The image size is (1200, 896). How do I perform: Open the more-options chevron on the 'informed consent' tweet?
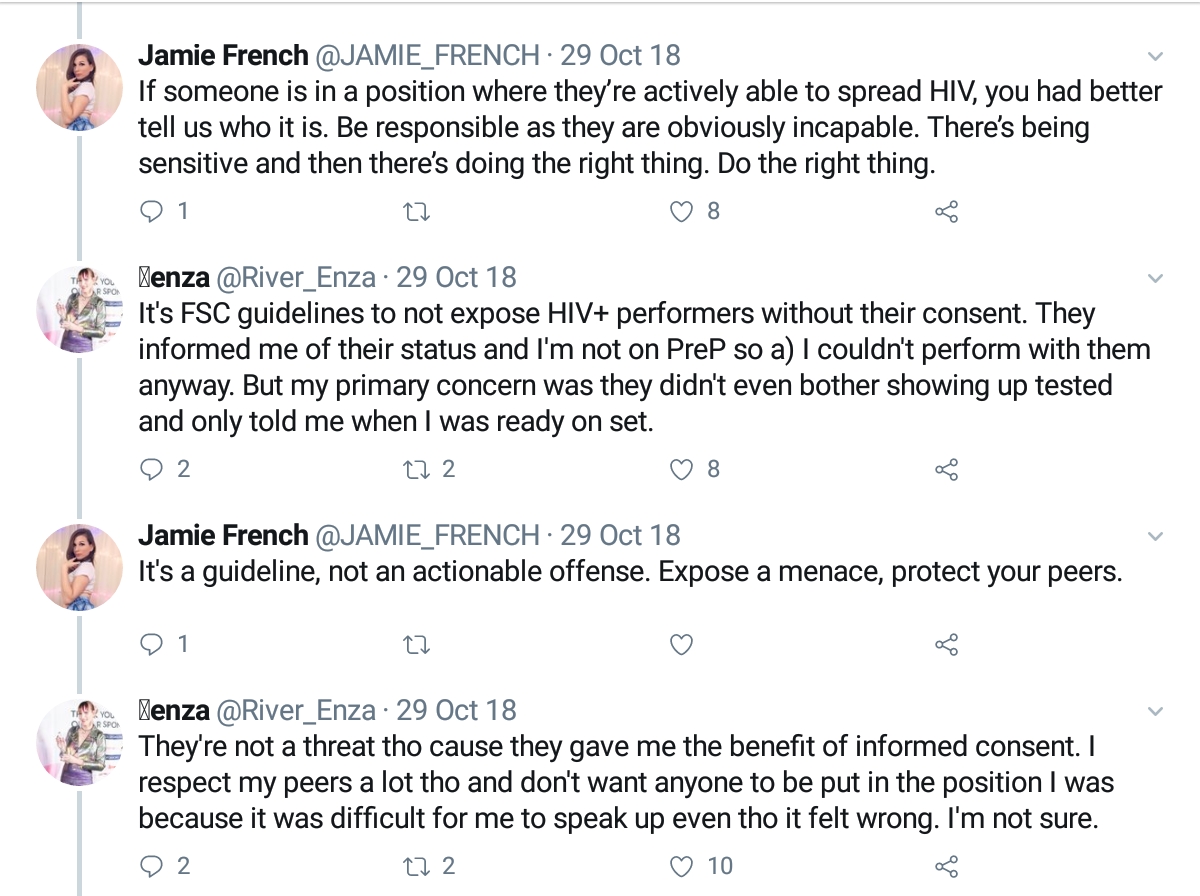pyautogui.click(x=1155, y=712)
